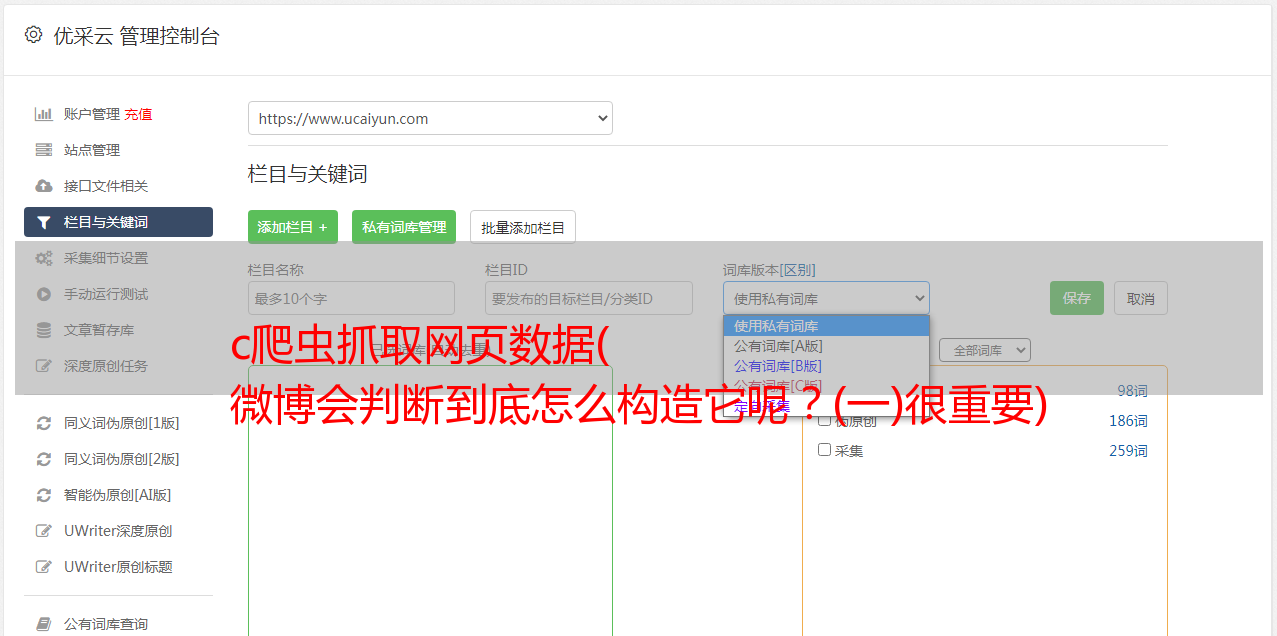Click the 栏目名称 input field

point(351,298)
